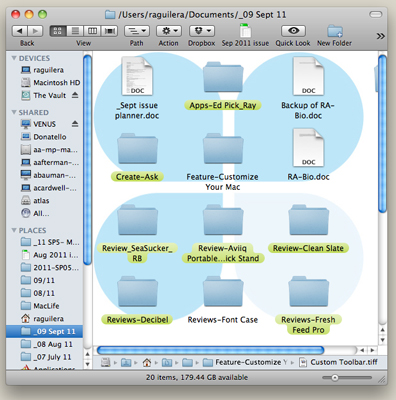Open _11 SP5- M... folder in Places

click(50, 242)
